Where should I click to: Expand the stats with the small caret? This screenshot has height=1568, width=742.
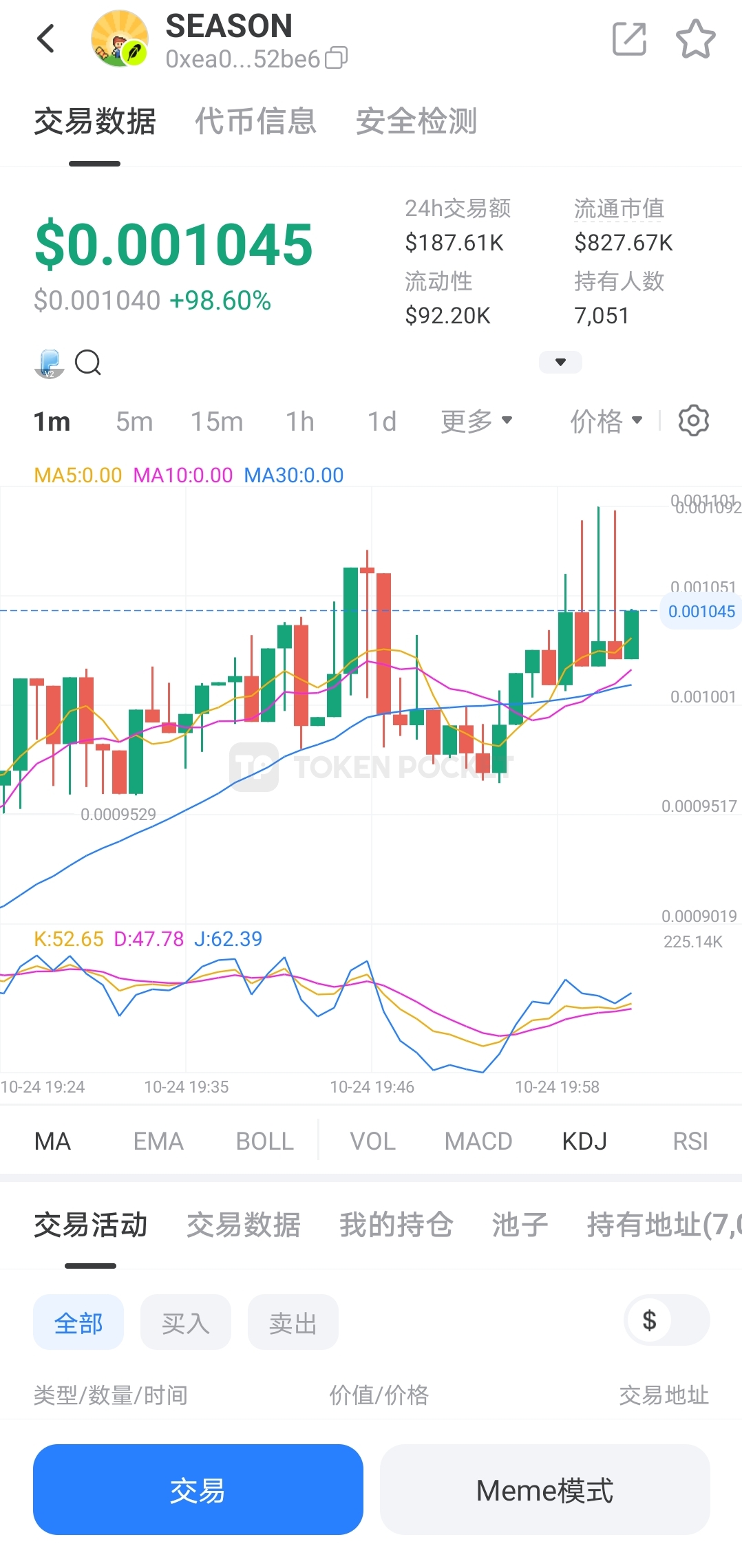(560, 362)
